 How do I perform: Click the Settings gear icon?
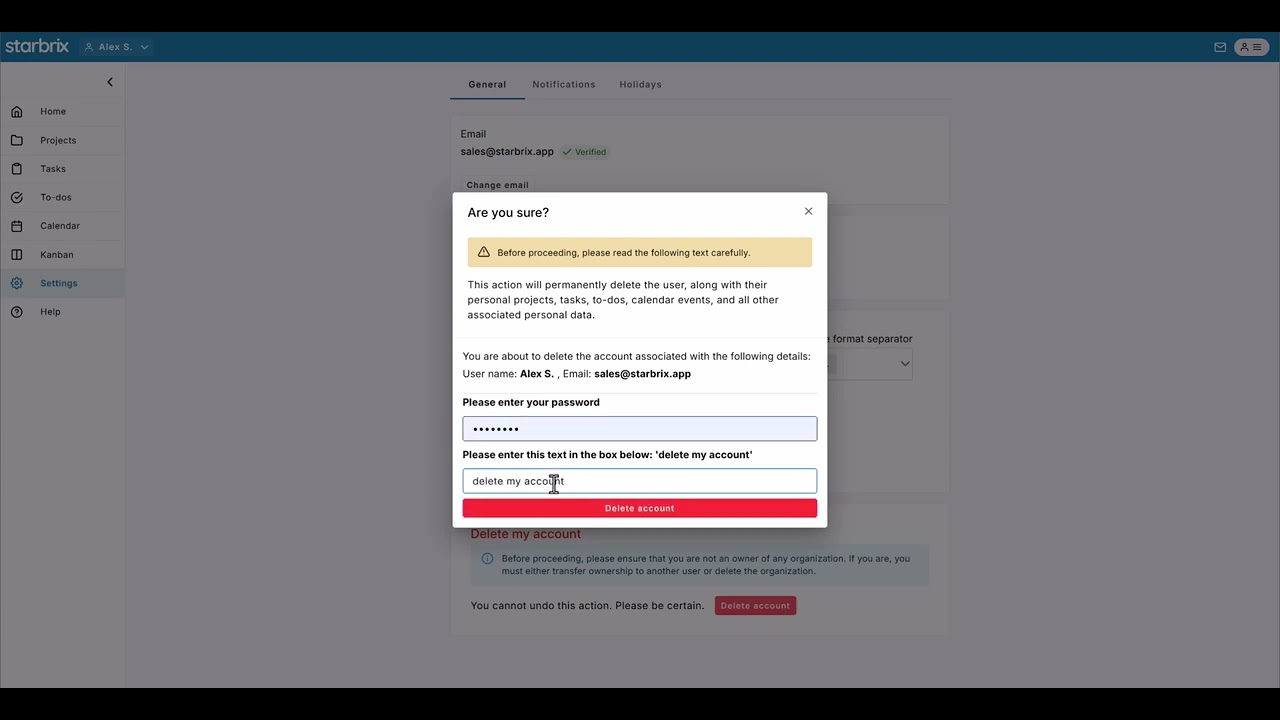(17, 283)
